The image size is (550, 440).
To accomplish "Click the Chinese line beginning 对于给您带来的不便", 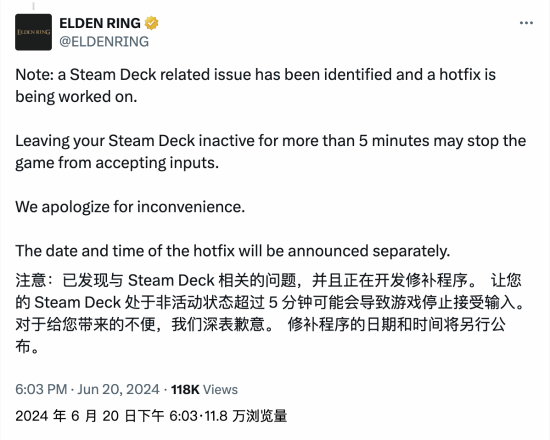I will (x=260, y=325).
